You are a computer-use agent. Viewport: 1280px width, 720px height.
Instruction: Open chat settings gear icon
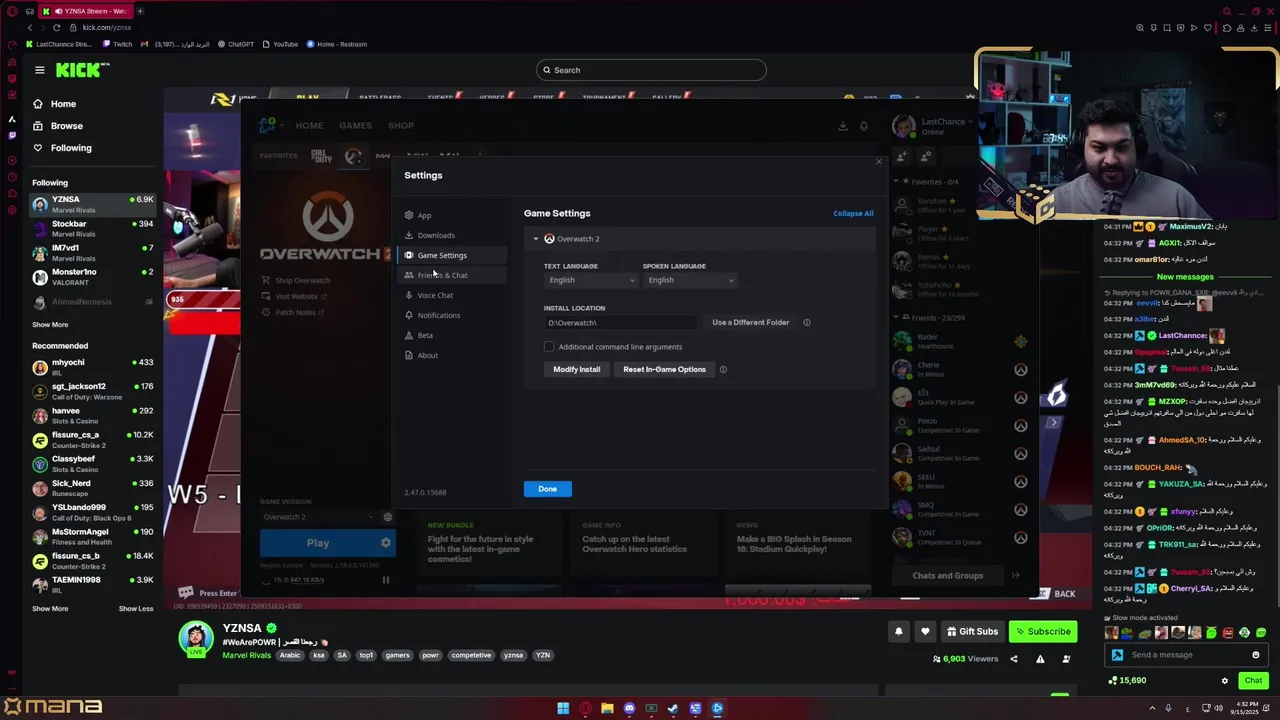point(1224,681)
